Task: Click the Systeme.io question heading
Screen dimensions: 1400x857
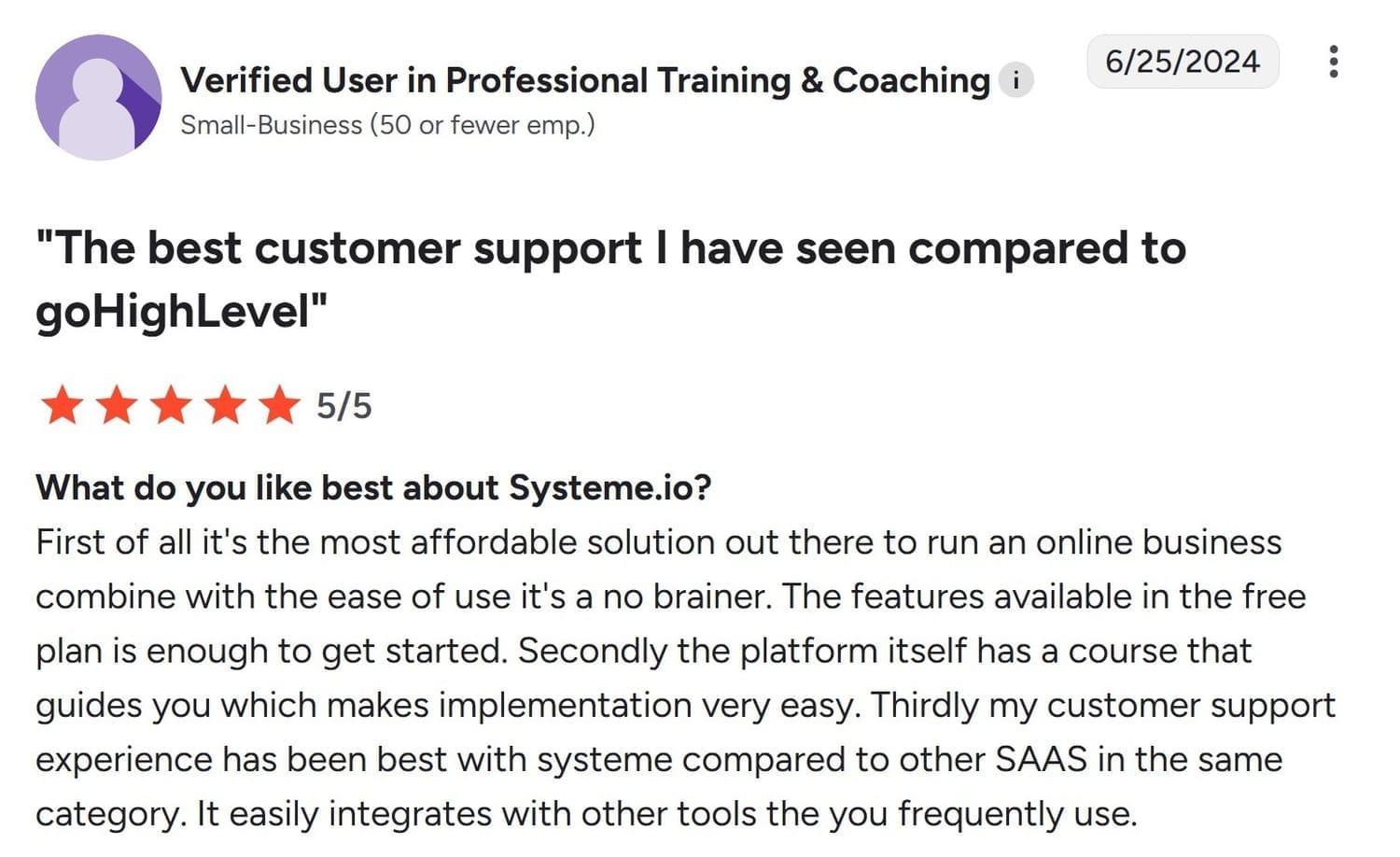Action: click(x=373, y=486)
